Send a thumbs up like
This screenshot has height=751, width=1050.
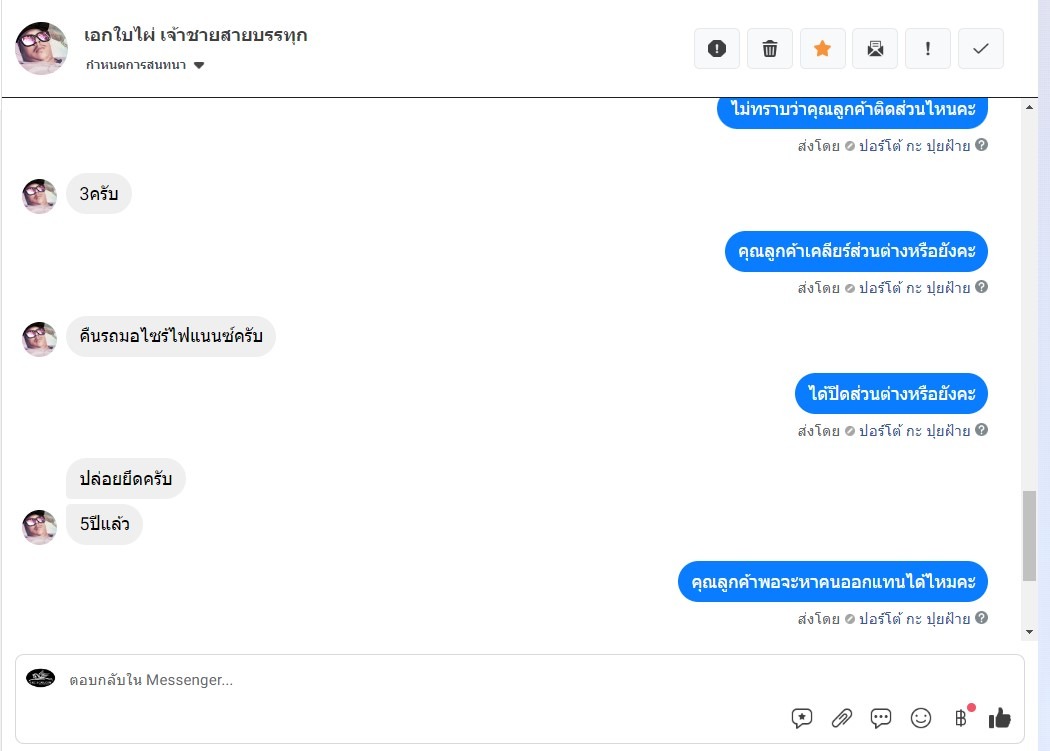[999, 718]
